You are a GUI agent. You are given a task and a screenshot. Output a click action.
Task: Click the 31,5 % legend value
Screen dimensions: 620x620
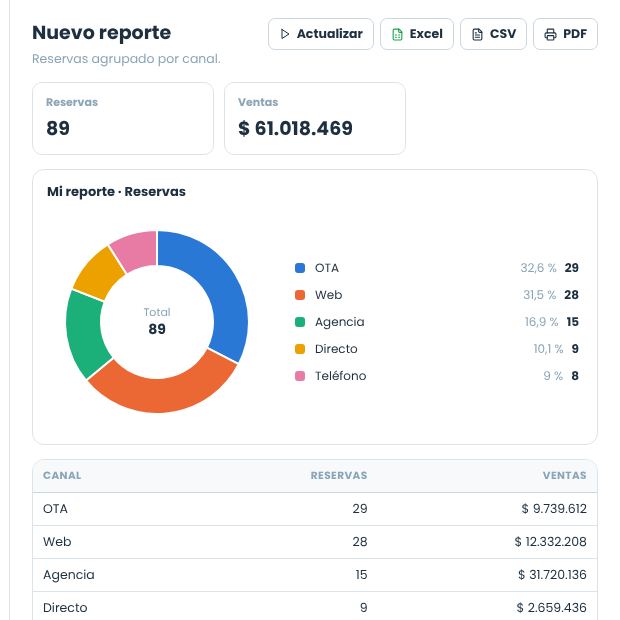(539, 295)
